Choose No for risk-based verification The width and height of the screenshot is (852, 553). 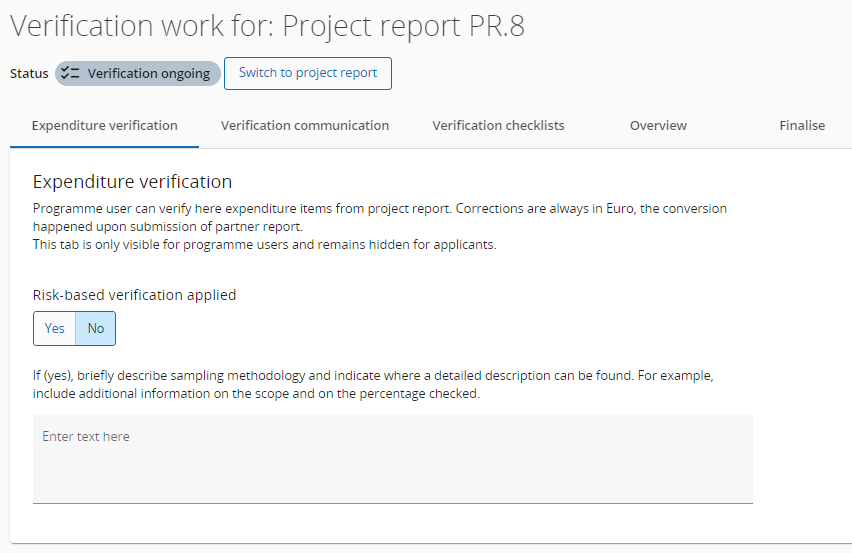pyautogui.click(x=96, y=328)
